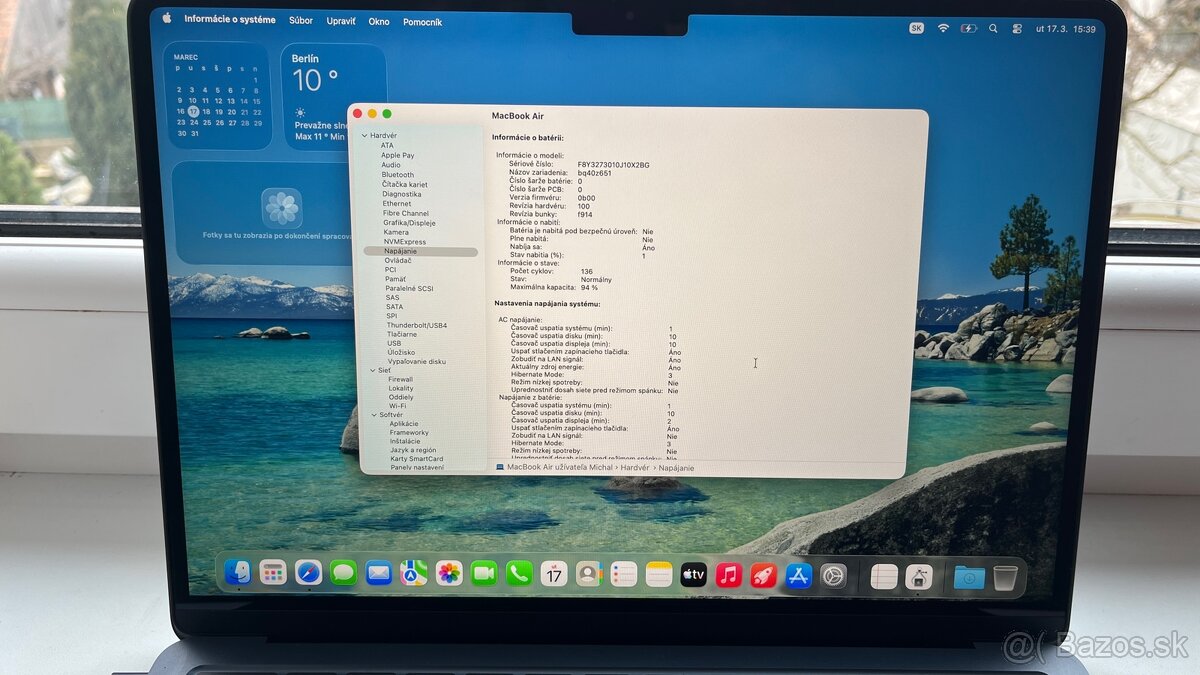This screenshot has height=675, width=1200.
Task: Click Hardvér in the bottom path bar
Action: click(634, 467)
